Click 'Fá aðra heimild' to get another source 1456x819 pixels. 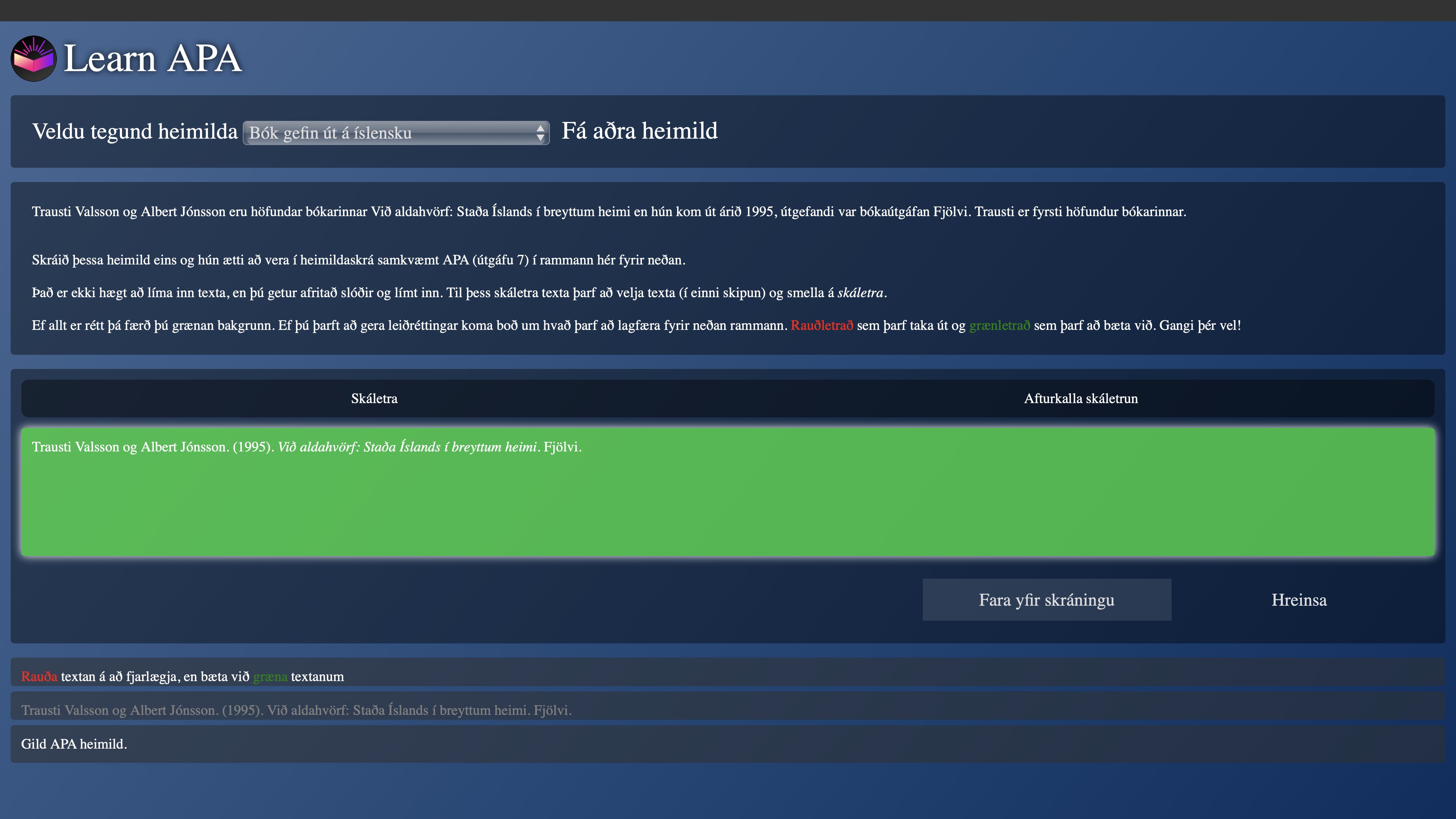(x=639, y=131)
